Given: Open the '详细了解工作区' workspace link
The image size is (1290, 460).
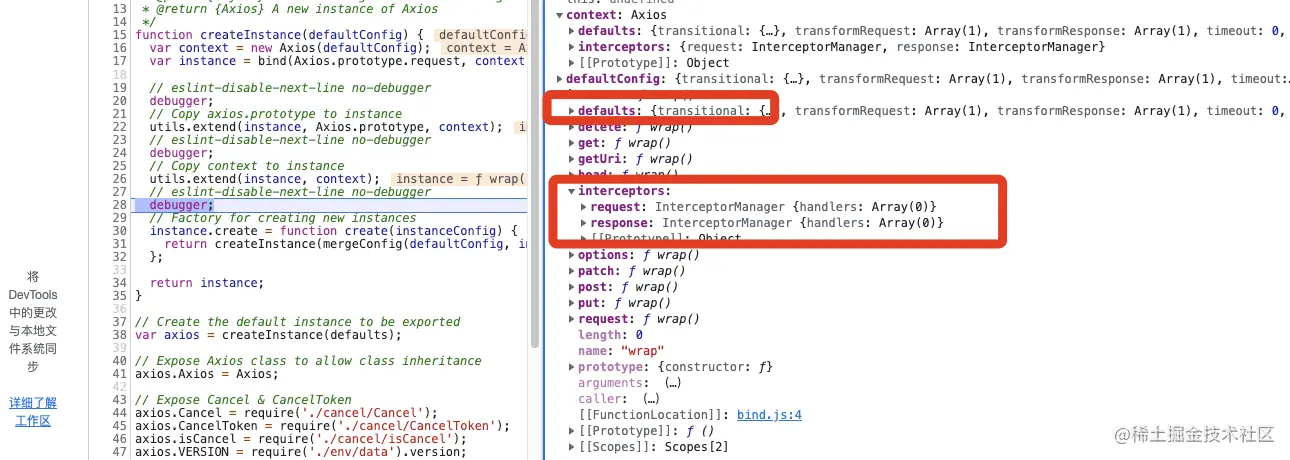Looking at the screenshot, I should pyautogui.click(x=33, y=412).
